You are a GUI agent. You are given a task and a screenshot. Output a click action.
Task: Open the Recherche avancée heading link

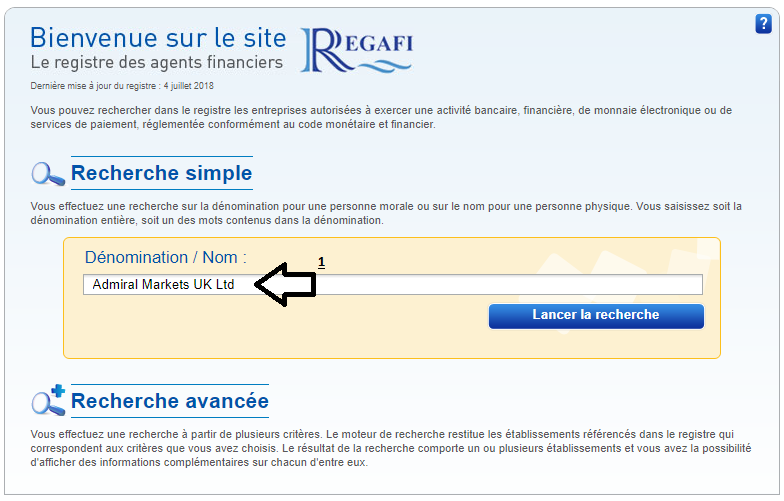click(x=170, y=401)
